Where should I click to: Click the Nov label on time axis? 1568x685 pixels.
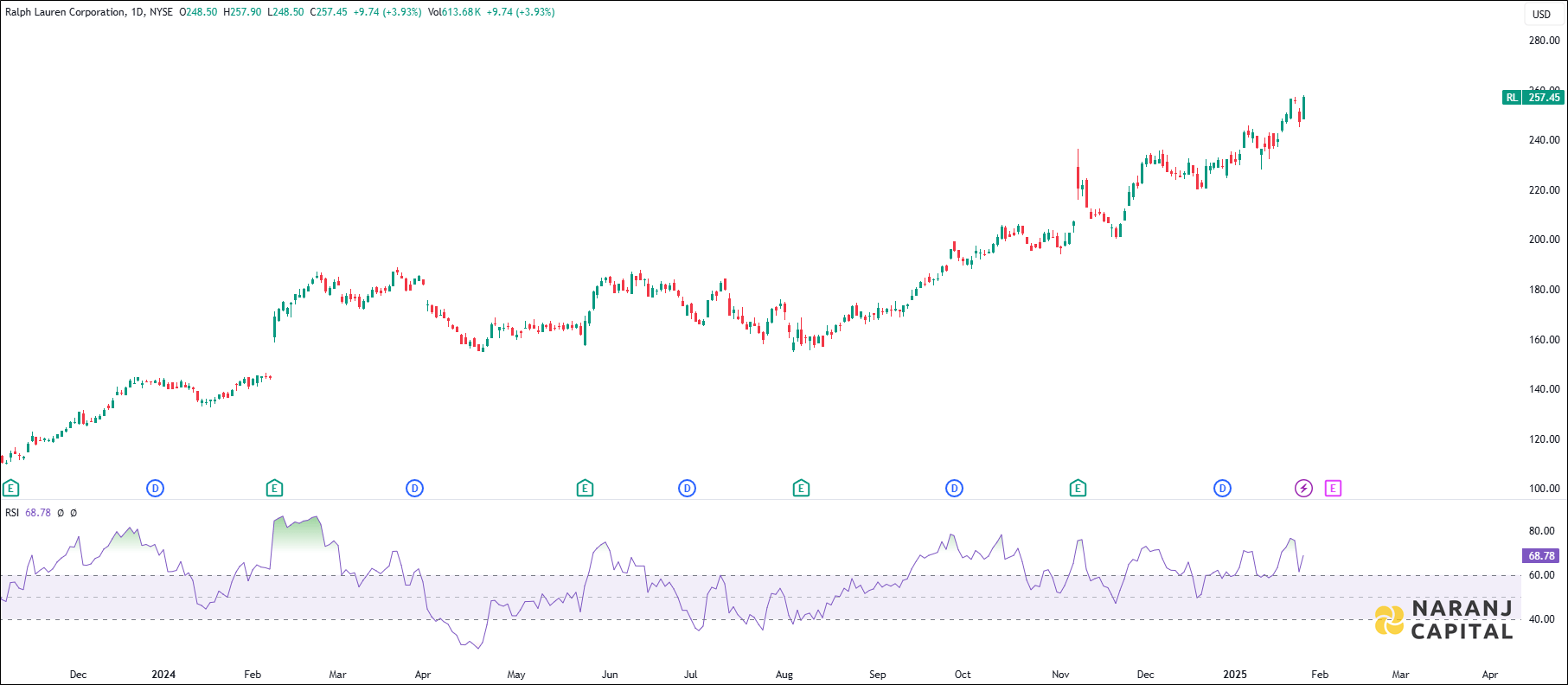(1060, 675)
